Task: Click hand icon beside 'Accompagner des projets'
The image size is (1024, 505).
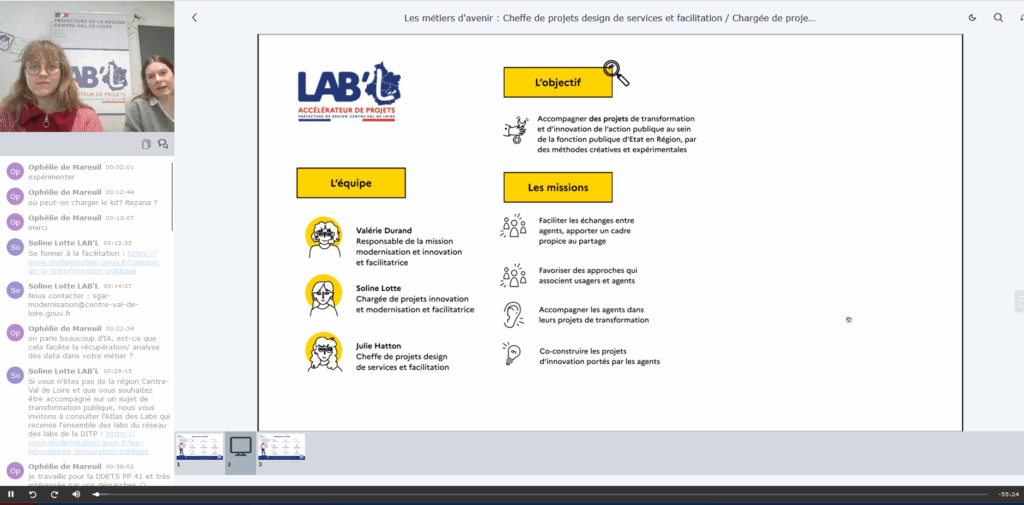Action: click(x=515, y=129)
